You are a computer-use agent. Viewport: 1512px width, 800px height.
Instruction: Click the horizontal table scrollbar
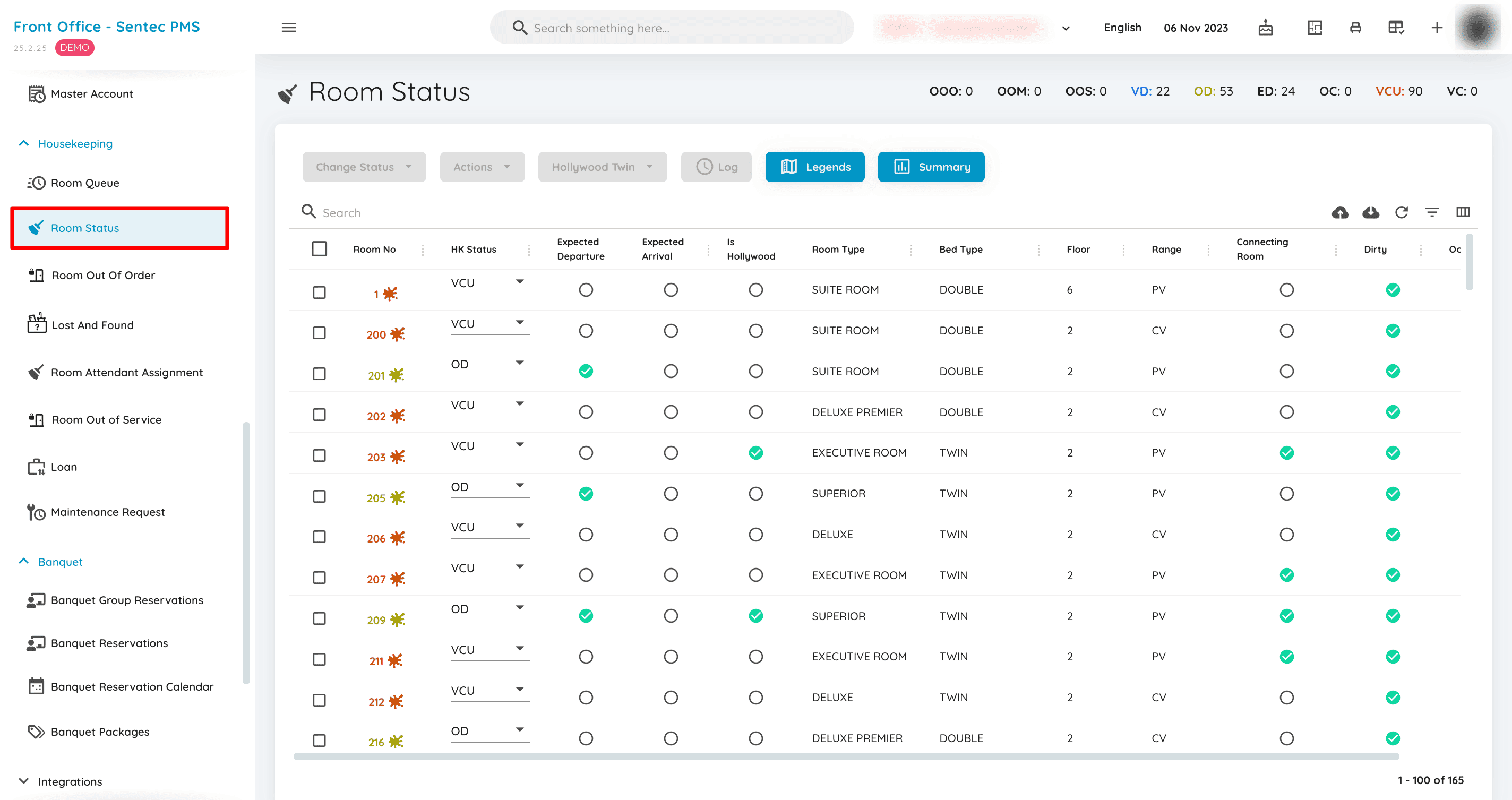[845, 756]
